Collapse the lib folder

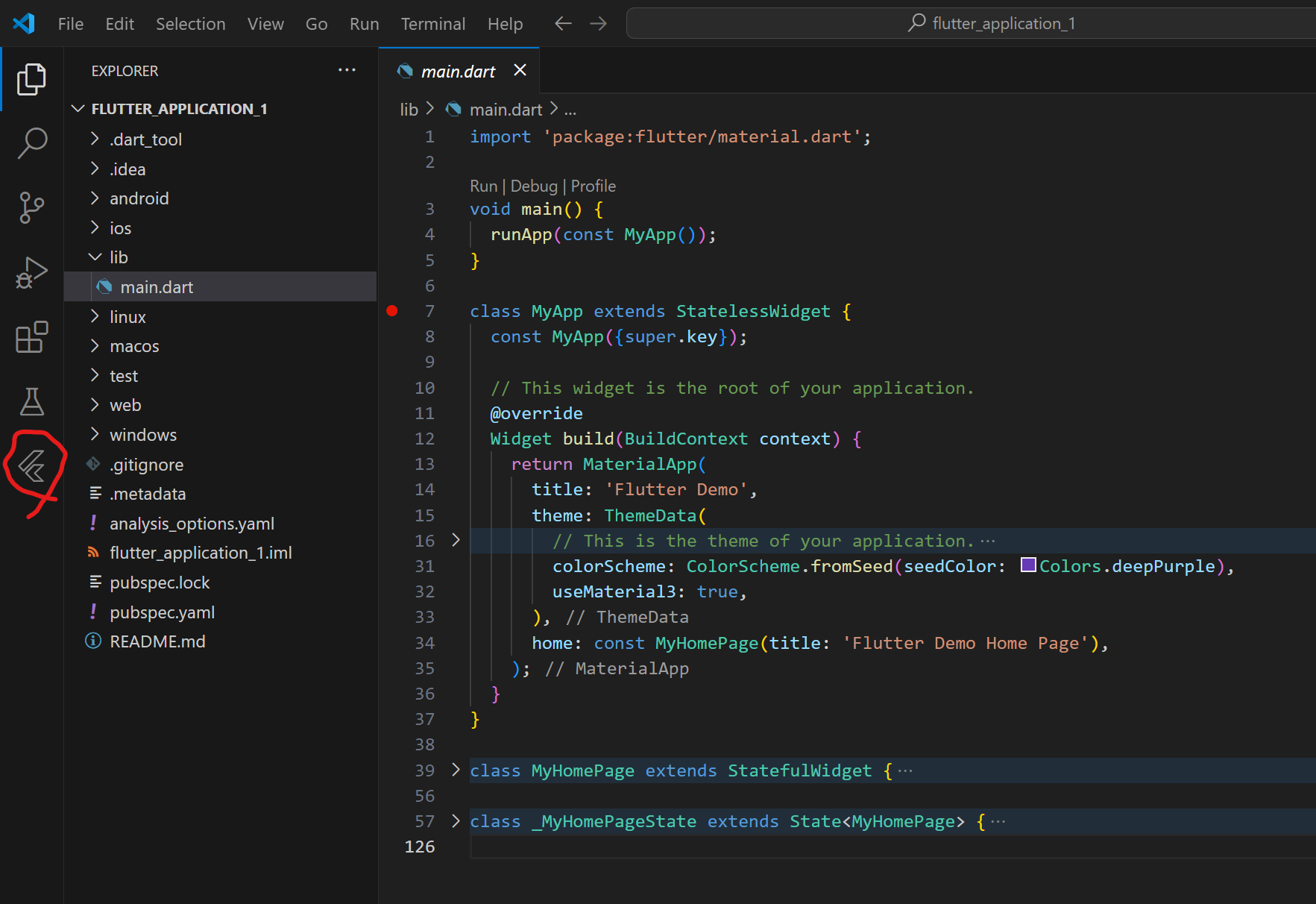[x=221, y=257]
